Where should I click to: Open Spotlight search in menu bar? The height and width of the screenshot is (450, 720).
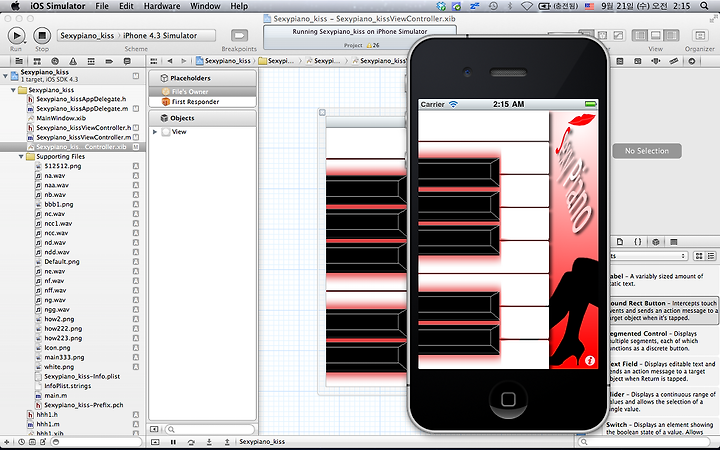coord(704,6)
